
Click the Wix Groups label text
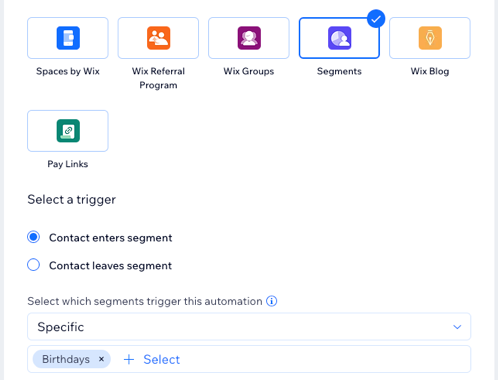tap(249, 71)
